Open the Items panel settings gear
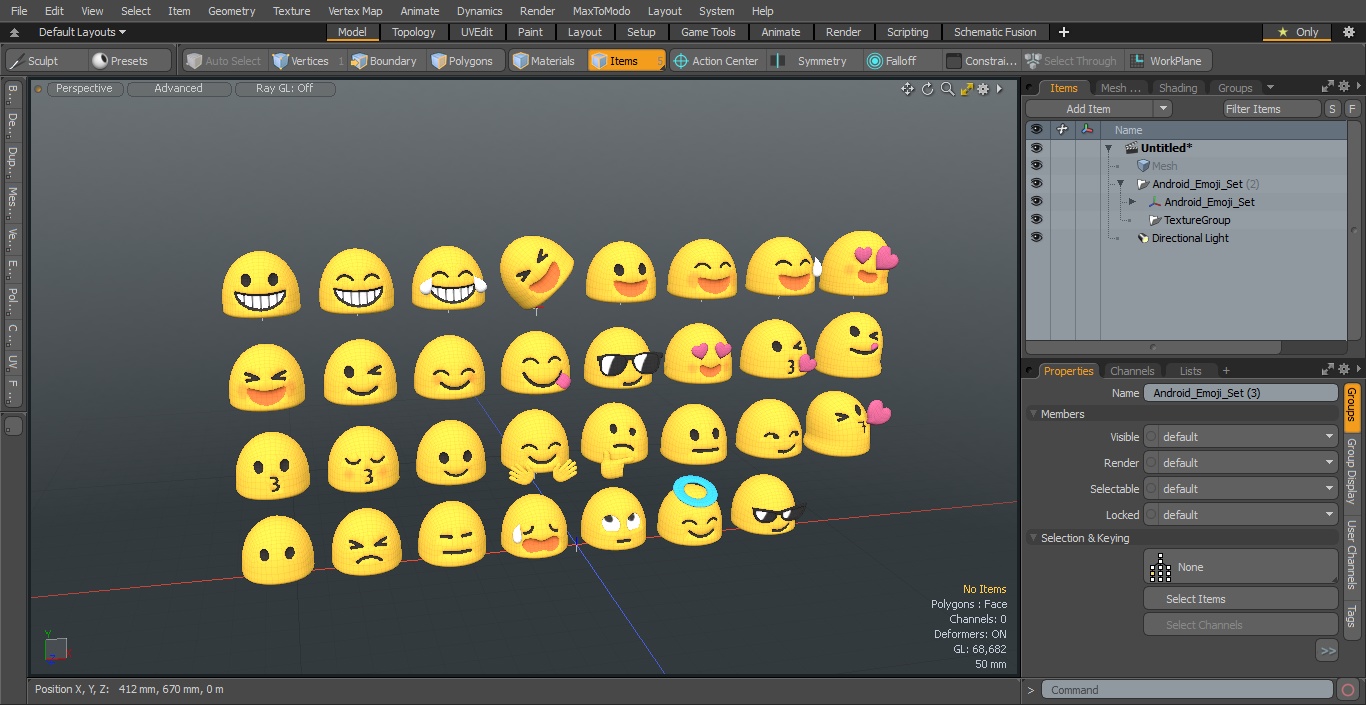The image size is (1366, 705). pyautogui.click(x=1343, y=87)
